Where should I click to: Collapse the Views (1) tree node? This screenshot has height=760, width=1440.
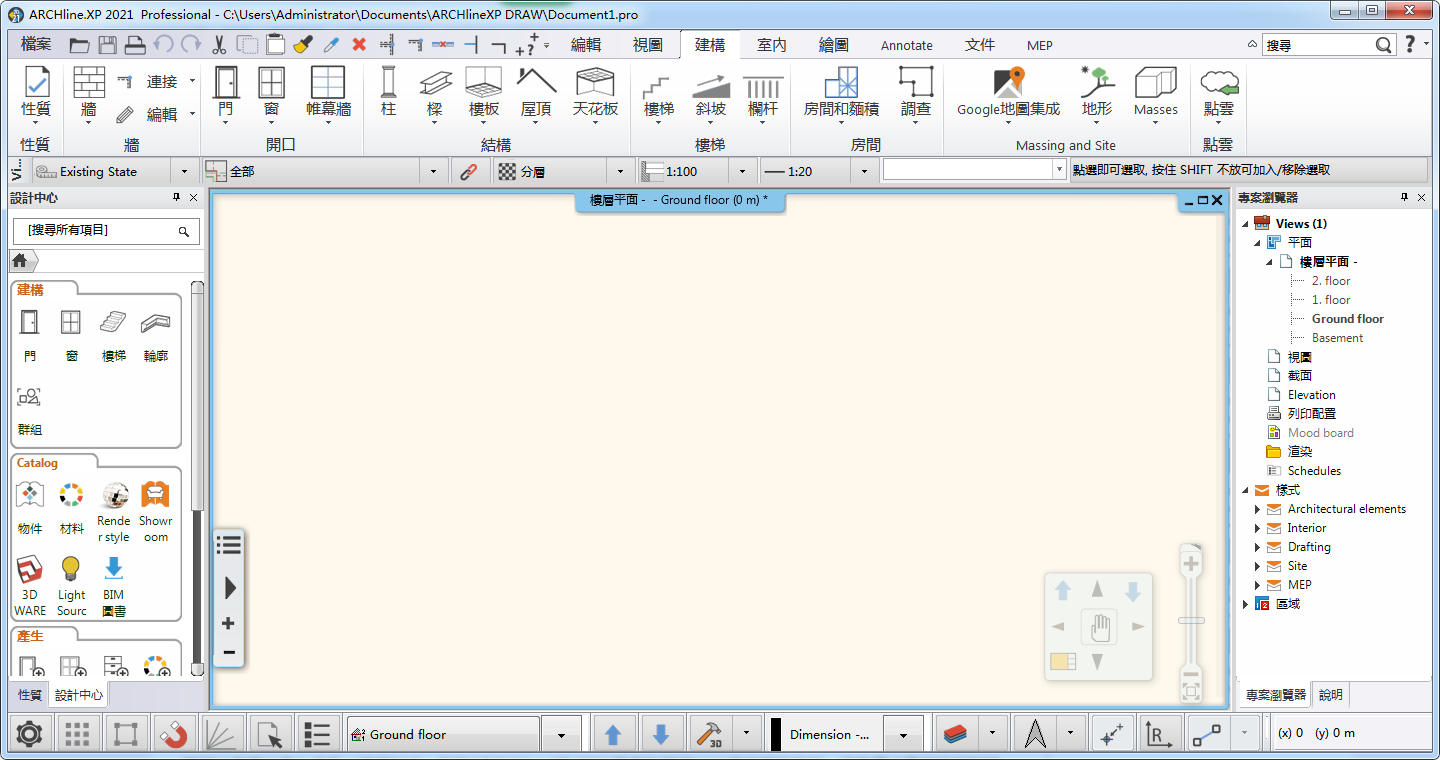point(1245,224)
